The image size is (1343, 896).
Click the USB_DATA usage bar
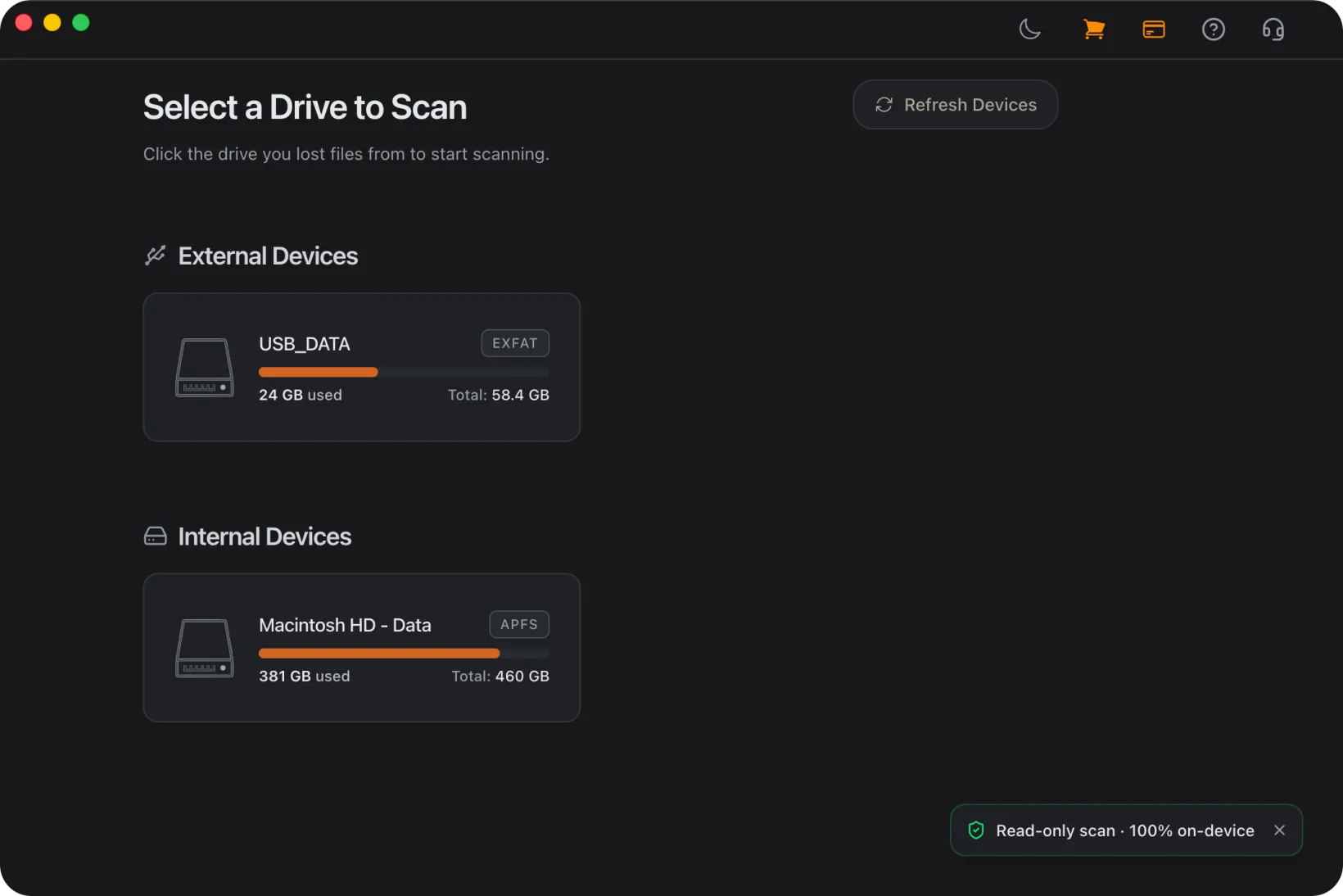tap(404, 372)
